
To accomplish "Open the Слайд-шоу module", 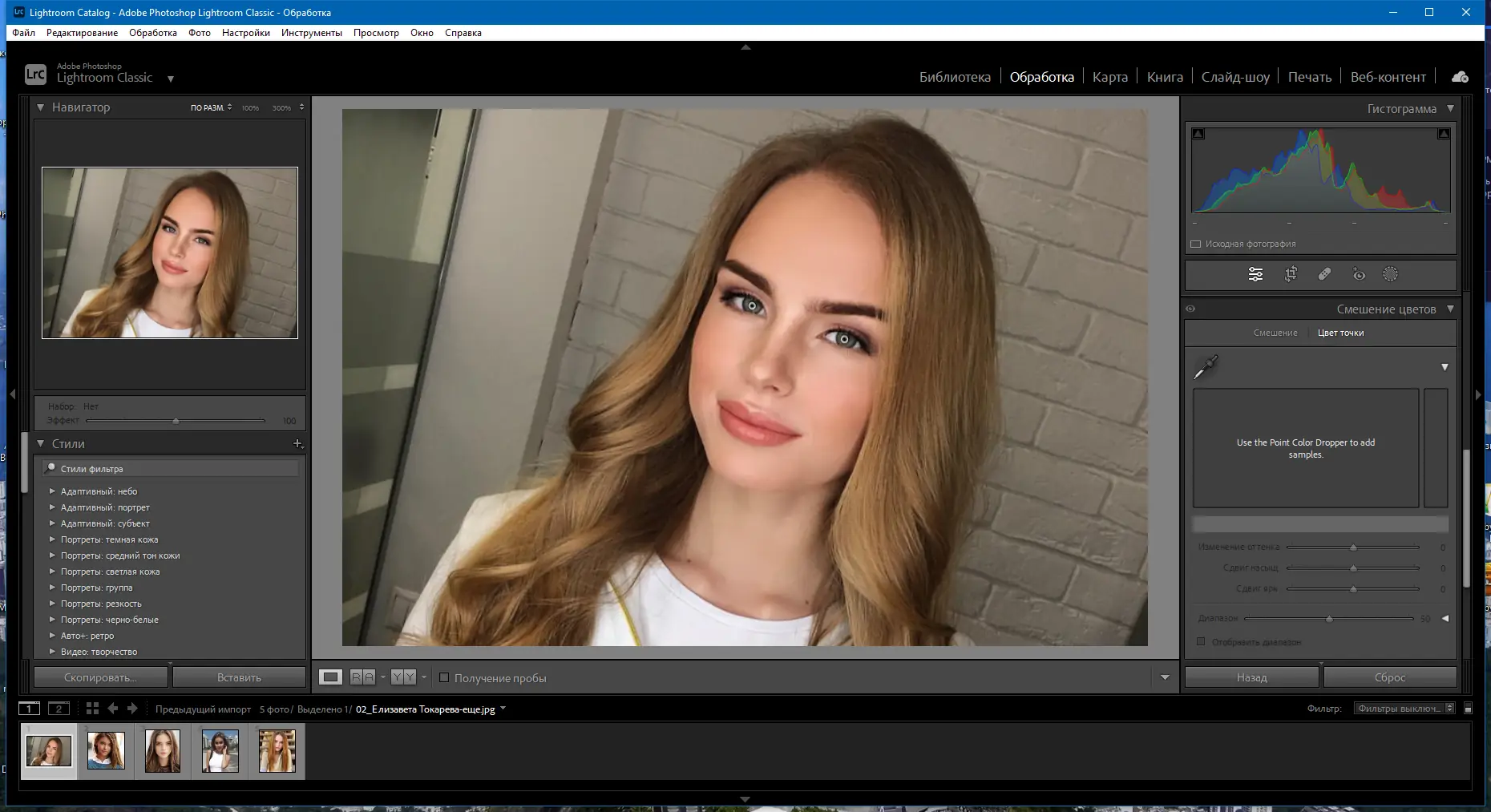I will [x=1235, y=77].
